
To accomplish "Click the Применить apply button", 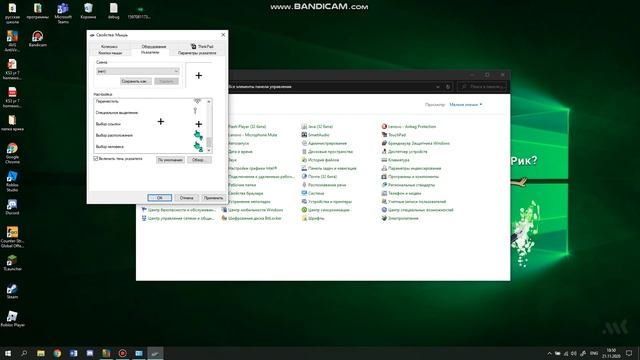I will click(x=213, y=198).
